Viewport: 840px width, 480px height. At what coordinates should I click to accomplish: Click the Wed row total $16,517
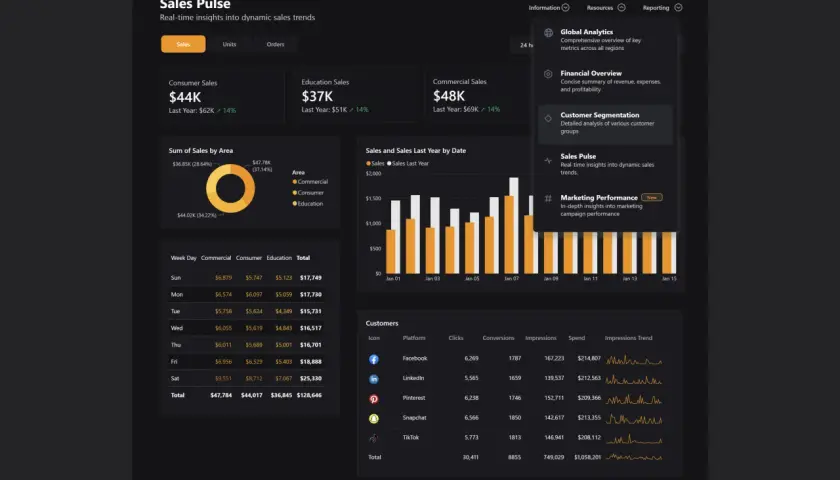pos(311,328)
